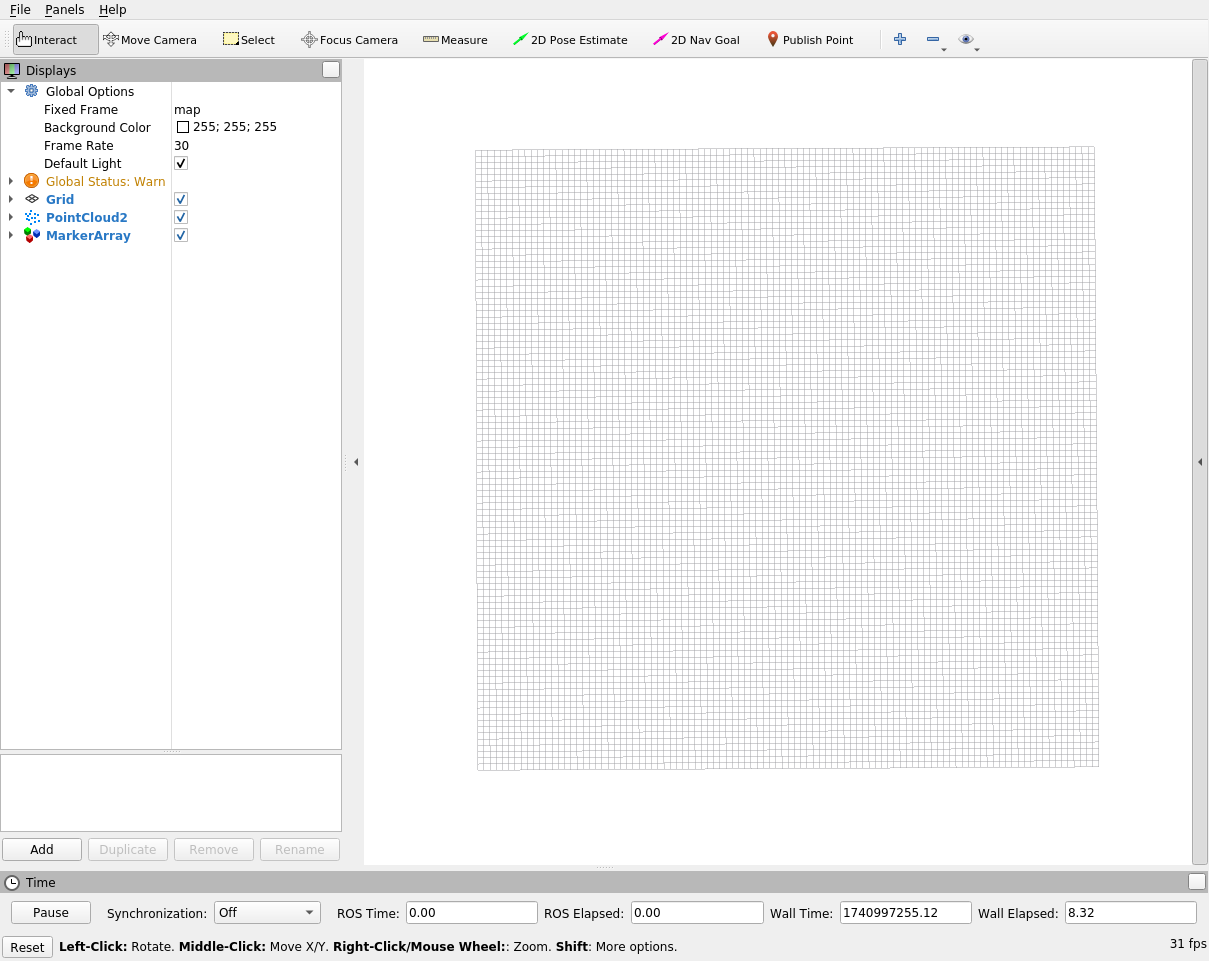Expand the Global Status: Warn node
Image resolution: width=1209 pixels, height=961 pixels.
11,181
